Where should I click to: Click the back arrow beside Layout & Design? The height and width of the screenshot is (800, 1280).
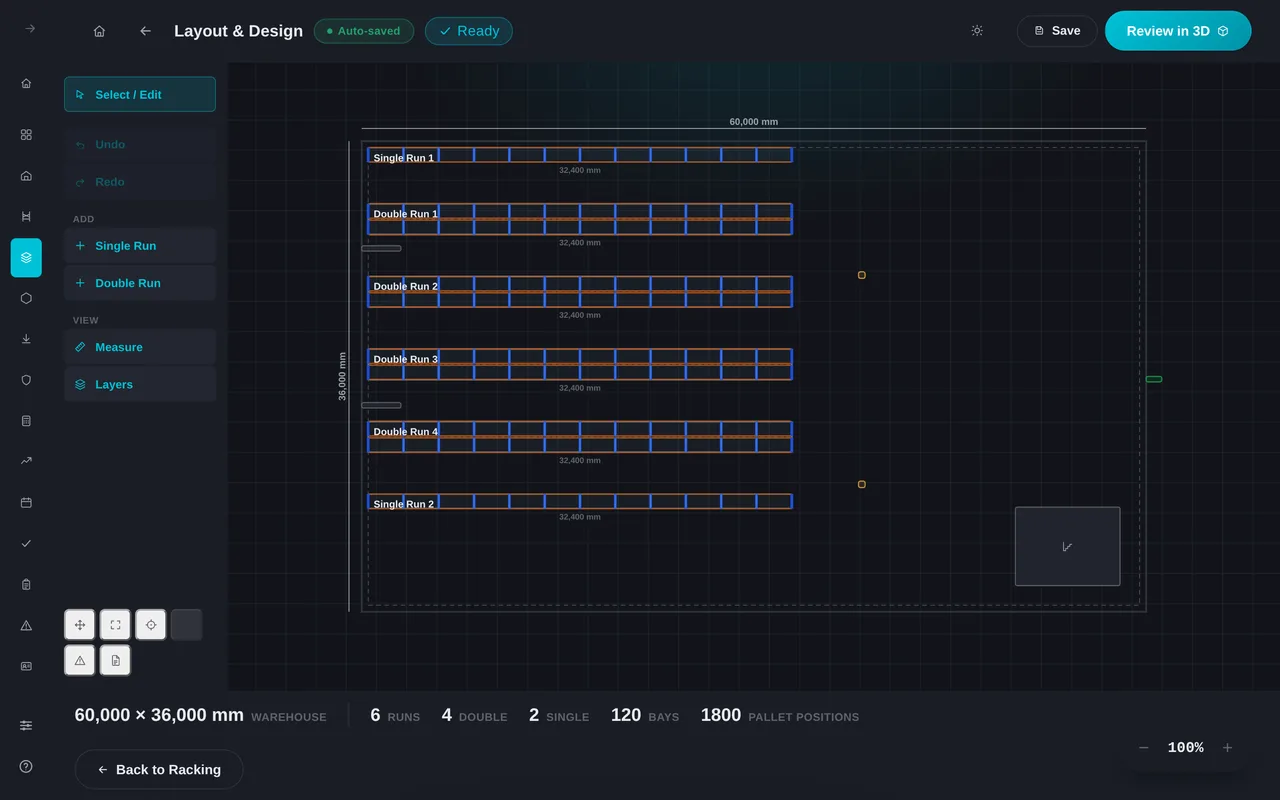(x=145, y=31)
